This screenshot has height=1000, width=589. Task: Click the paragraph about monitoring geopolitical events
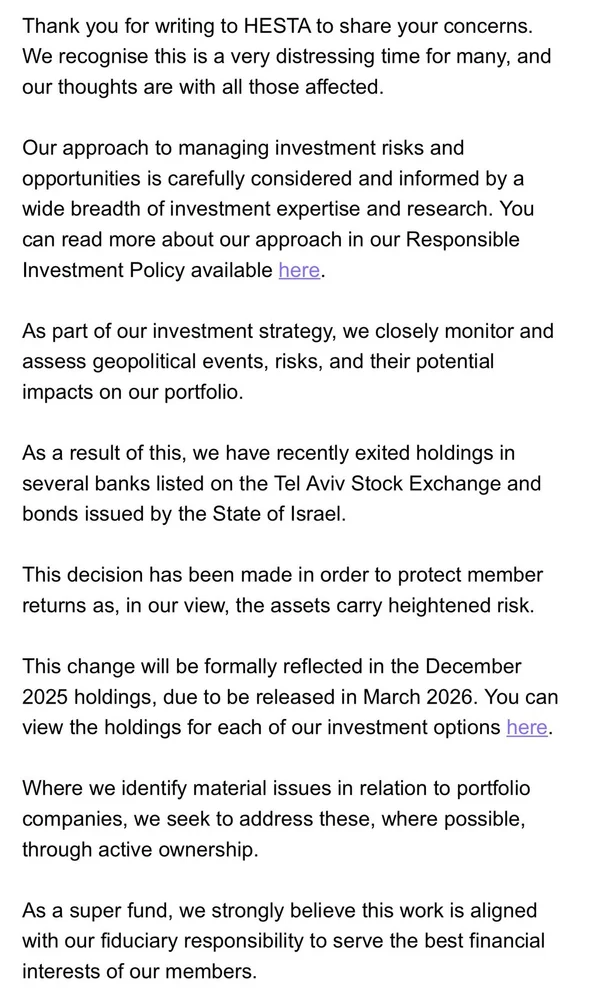[287, 362]
